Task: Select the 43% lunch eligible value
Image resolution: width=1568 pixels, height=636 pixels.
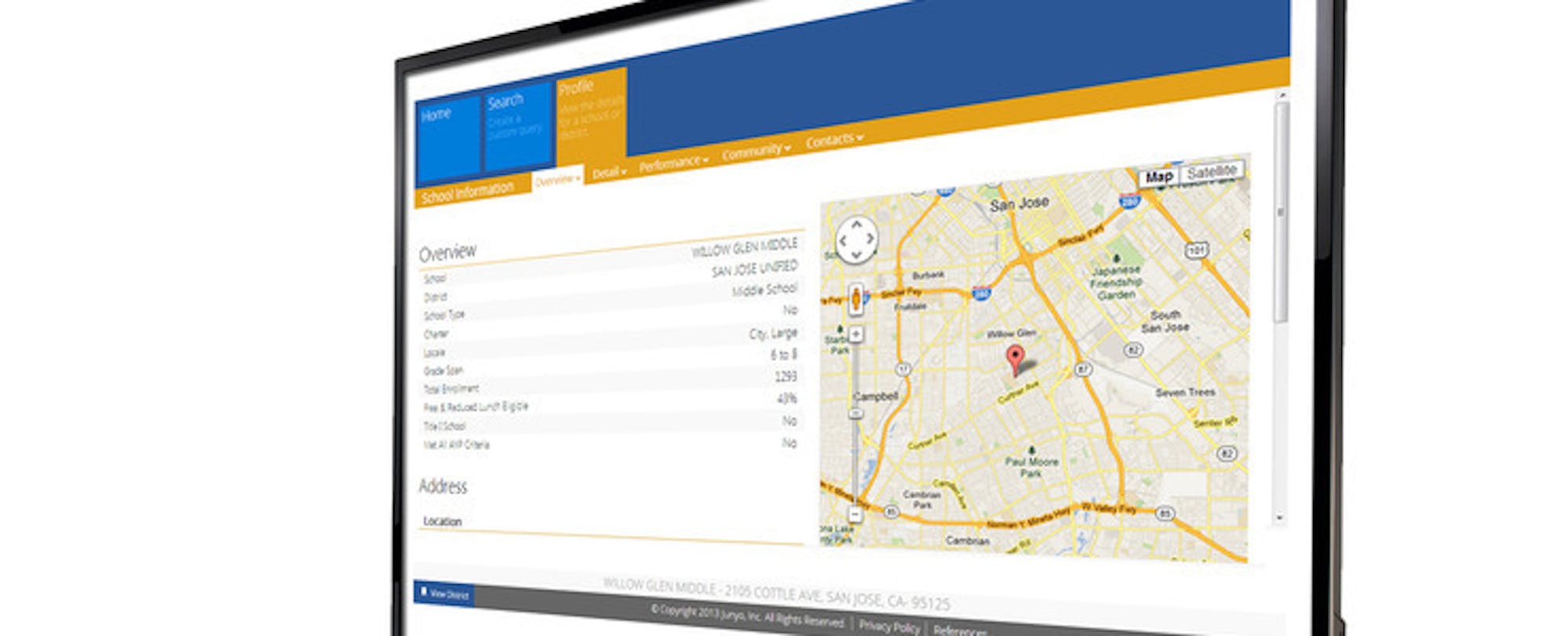Action: tap(787, 399)
